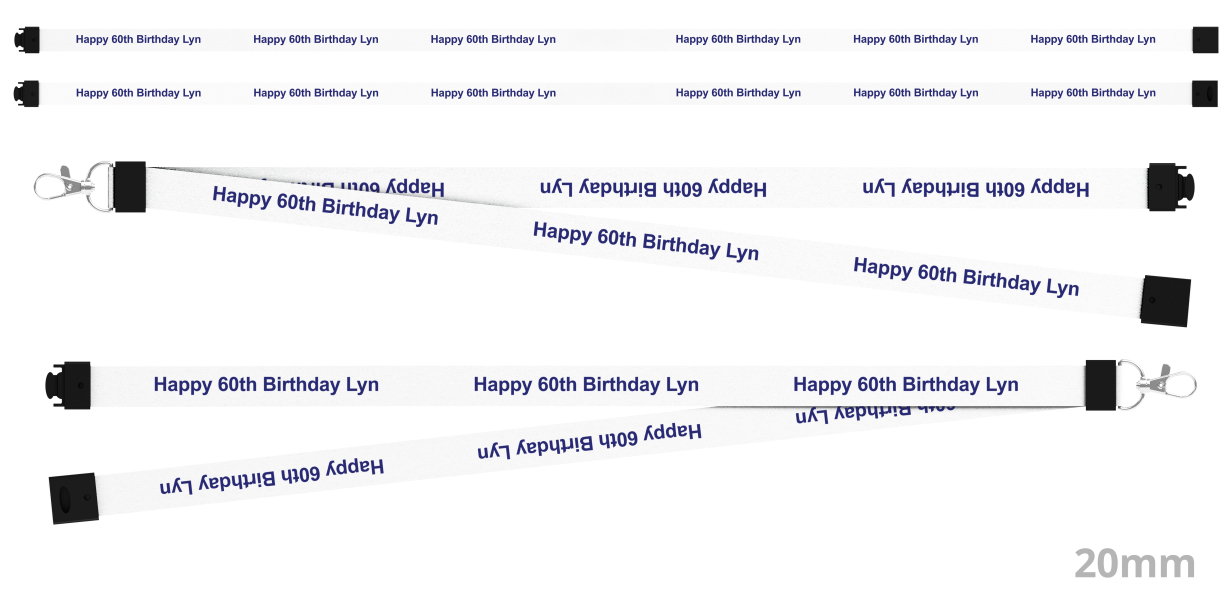Click the slanted birthday text nearest the dotted end cap
Viewport: 1232px width, 600px height.
[966, 277]
